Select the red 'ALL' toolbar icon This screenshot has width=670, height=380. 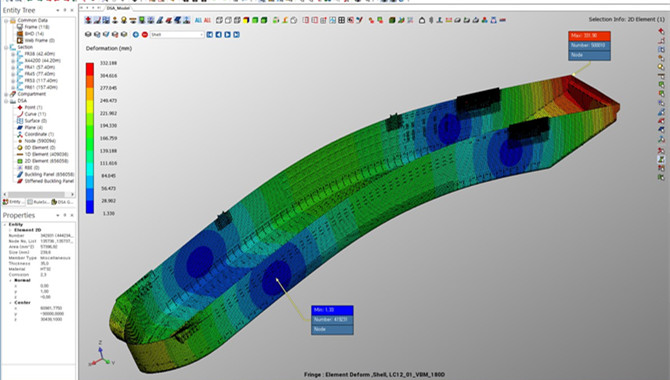coord(207,20)
